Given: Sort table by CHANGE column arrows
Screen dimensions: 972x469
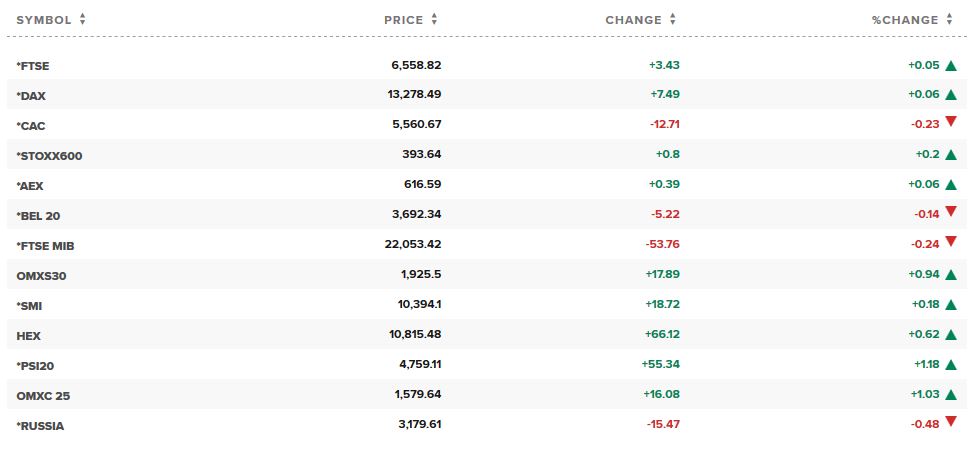Looking at the screenshot, I should [673, 20].
